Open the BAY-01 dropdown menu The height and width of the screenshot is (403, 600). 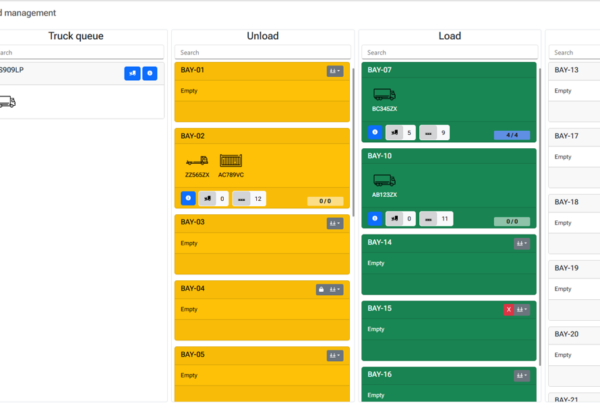[334, 71]
